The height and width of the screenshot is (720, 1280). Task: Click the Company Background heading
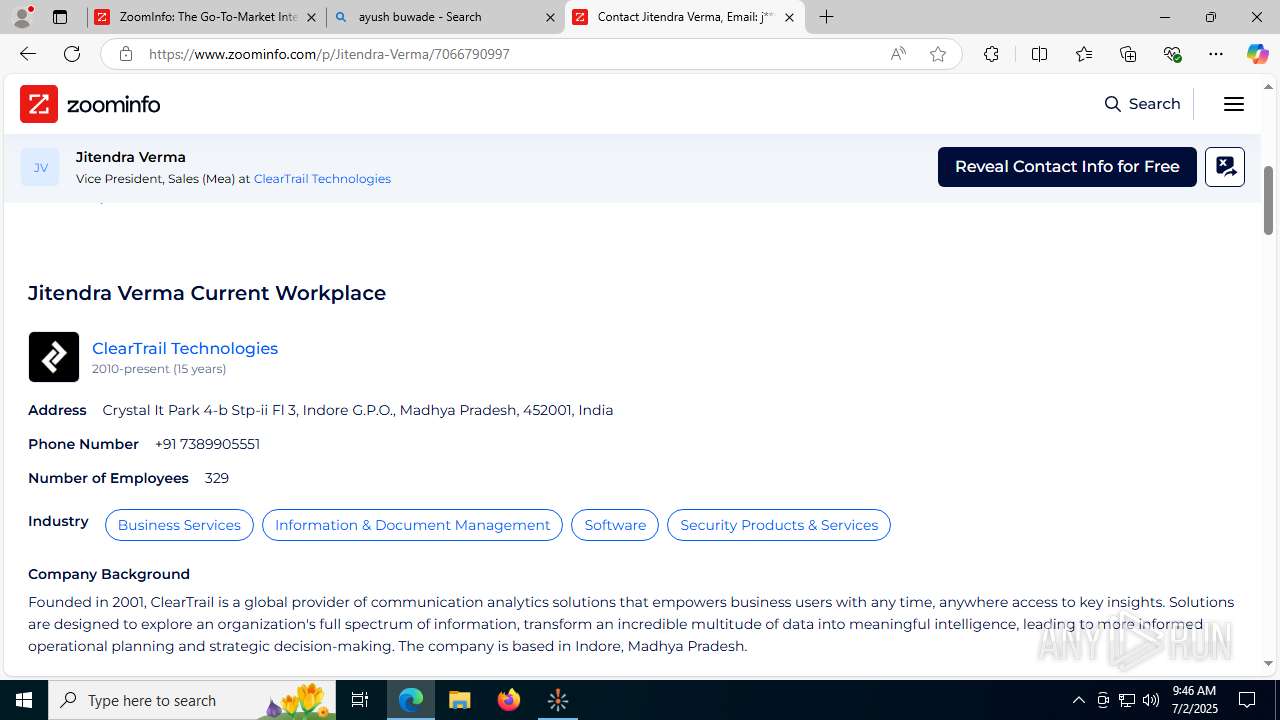[x=109, y=574]
